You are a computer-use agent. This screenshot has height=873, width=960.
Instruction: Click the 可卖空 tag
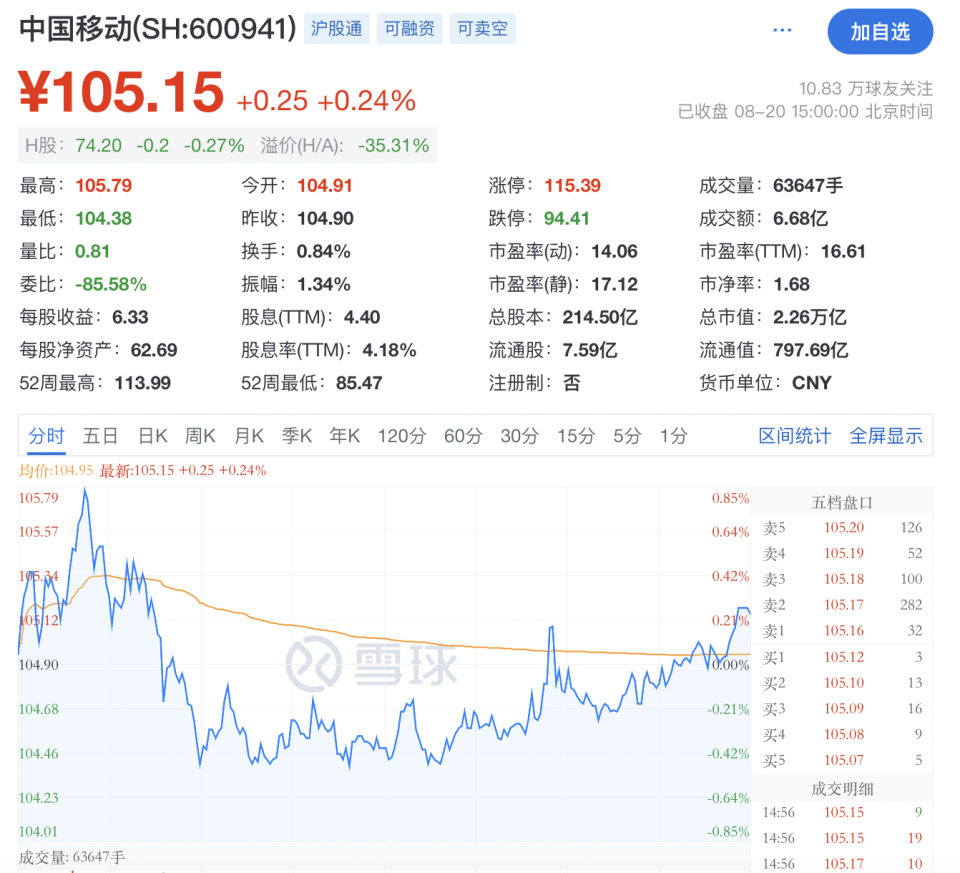pos(482,29)
